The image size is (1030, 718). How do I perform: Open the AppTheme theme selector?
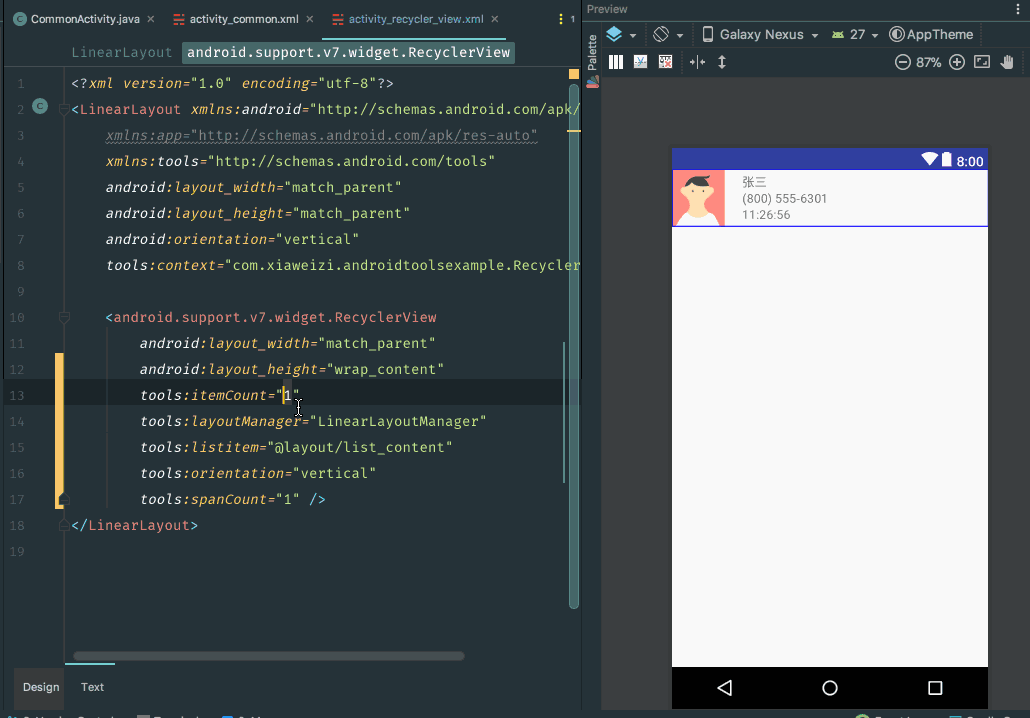tap(931, 34)
